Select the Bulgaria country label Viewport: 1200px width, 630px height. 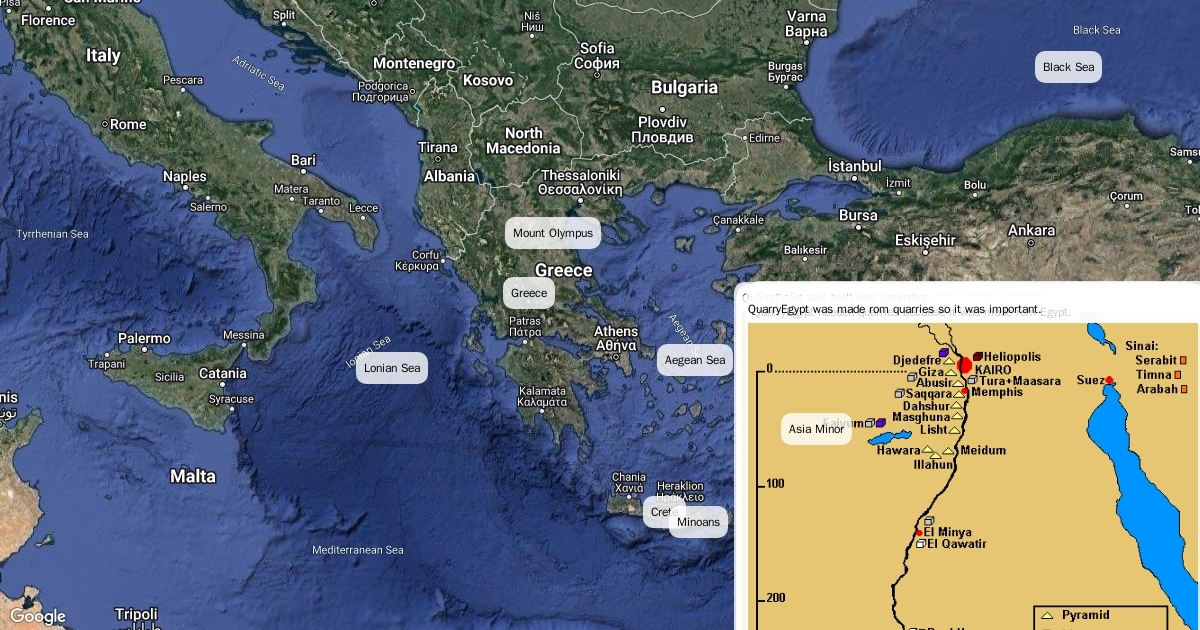pos(685,87)
